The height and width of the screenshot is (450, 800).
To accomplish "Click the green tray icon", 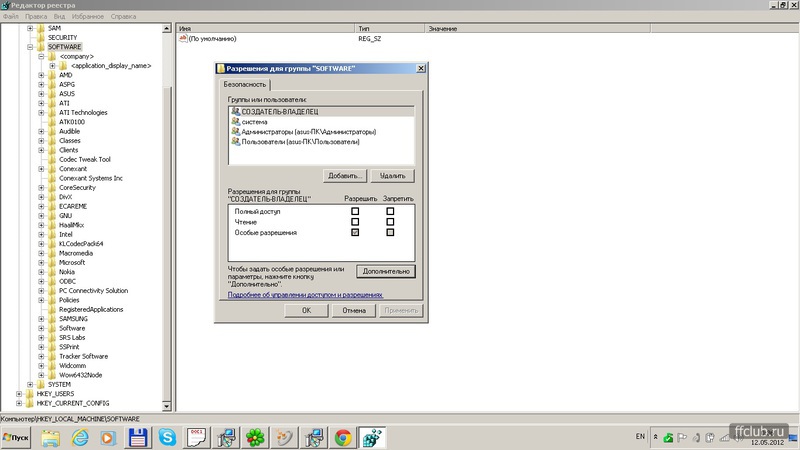I will coord(668,438).
